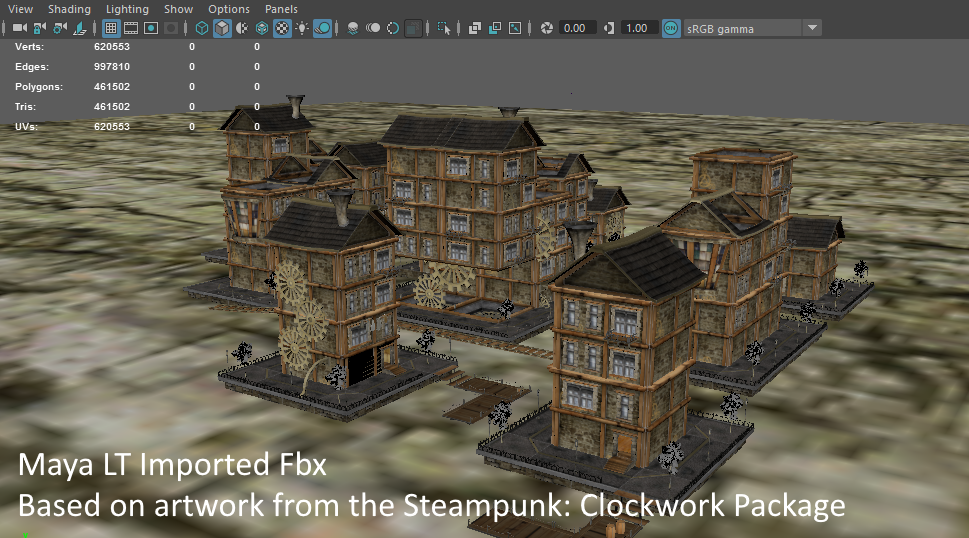Open the Lighting menu

coord(127,9)
